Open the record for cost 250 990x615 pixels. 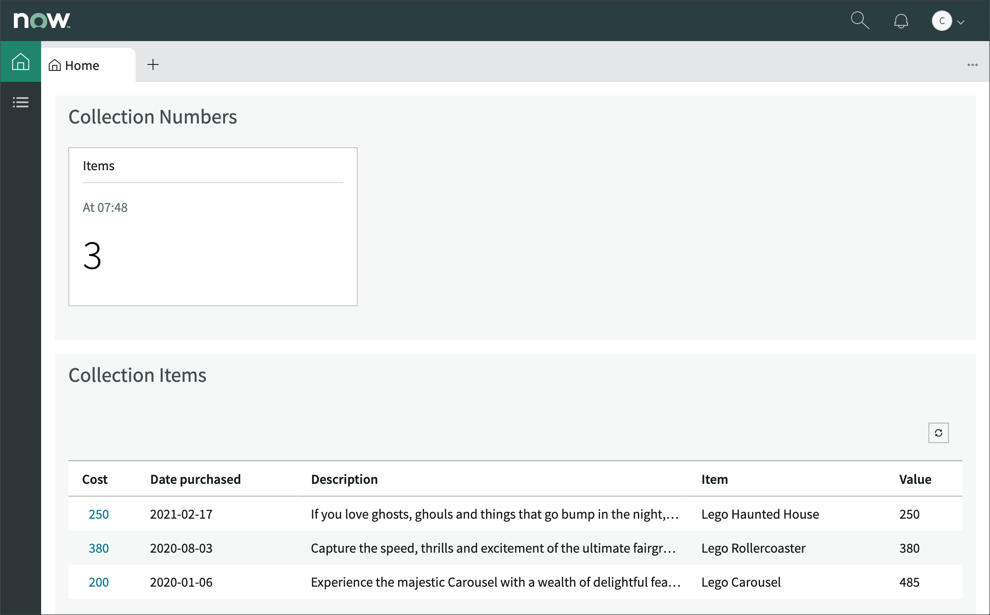tap(98, 514)
